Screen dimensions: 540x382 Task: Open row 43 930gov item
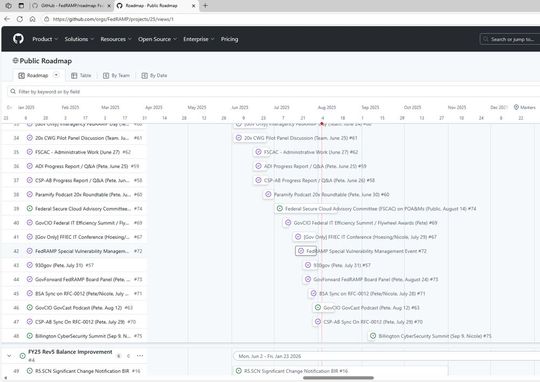[x=59, y=265]
